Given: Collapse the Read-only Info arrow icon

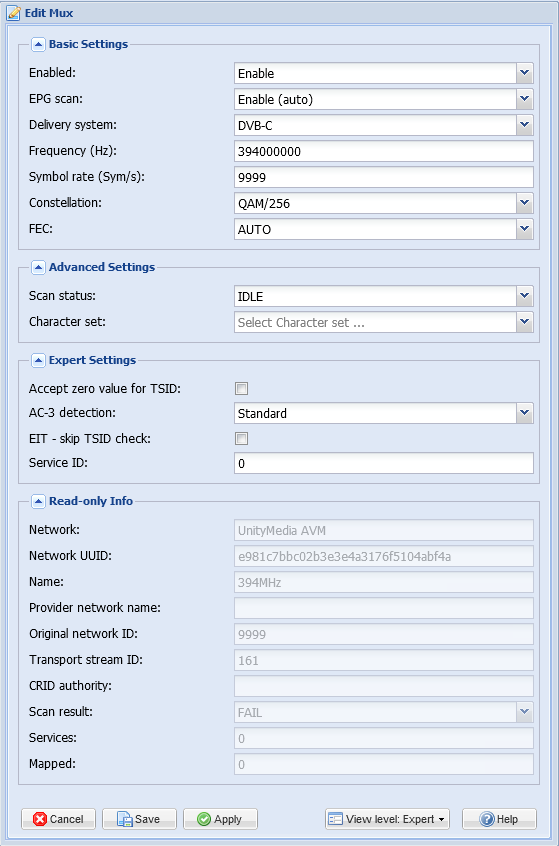Looking at the screenshot, I should click(x=38, y=501).
